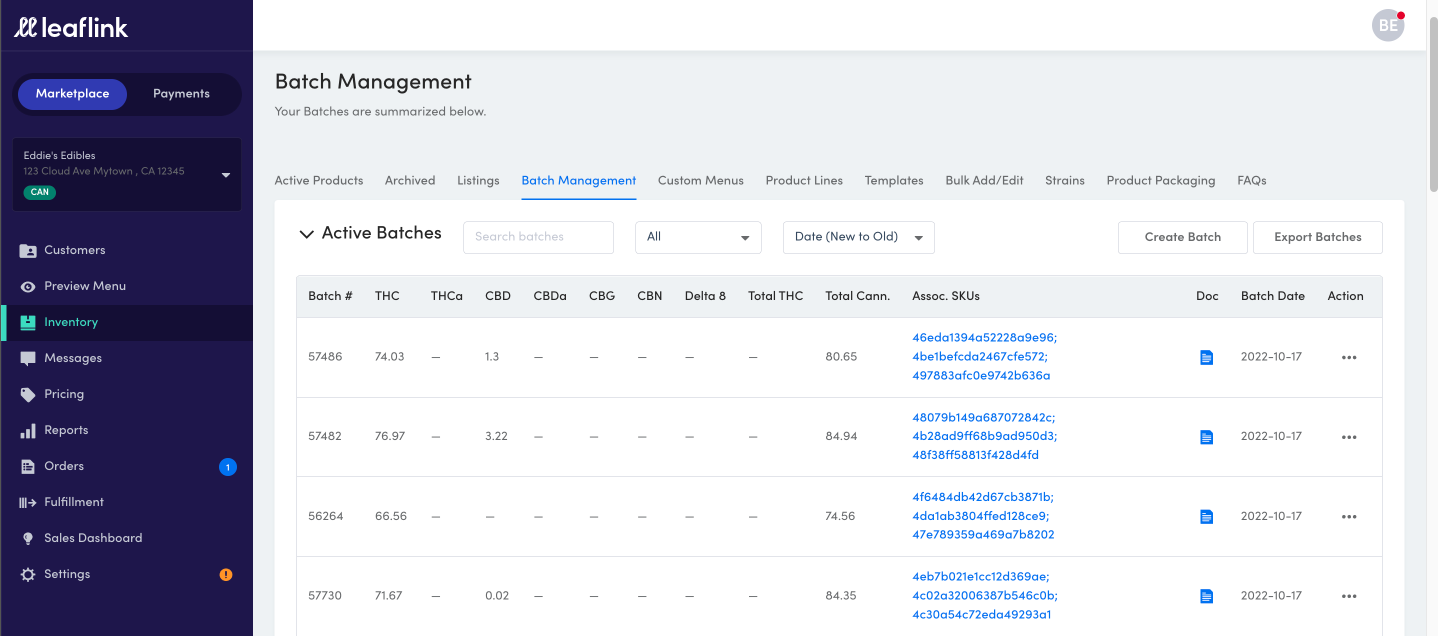Select the Batch Management tab

click(579, 181)
